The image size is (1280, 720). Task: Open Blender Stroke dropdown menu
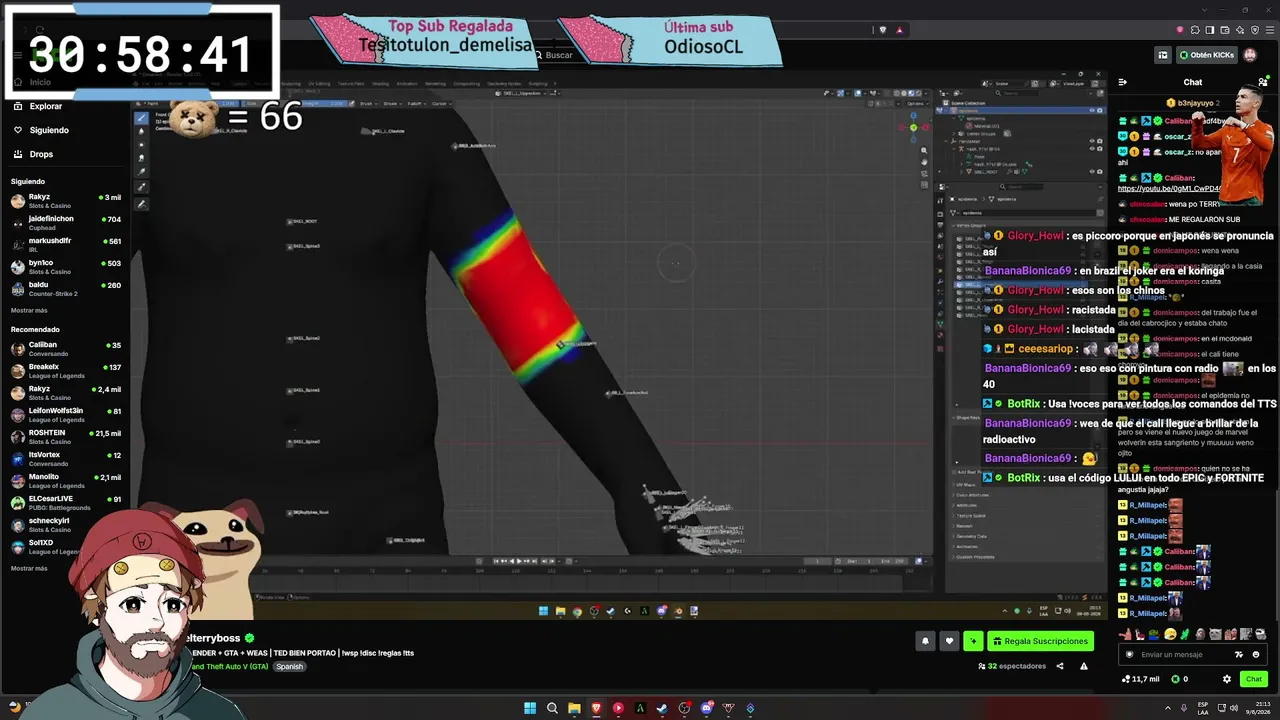pos(394,103)
